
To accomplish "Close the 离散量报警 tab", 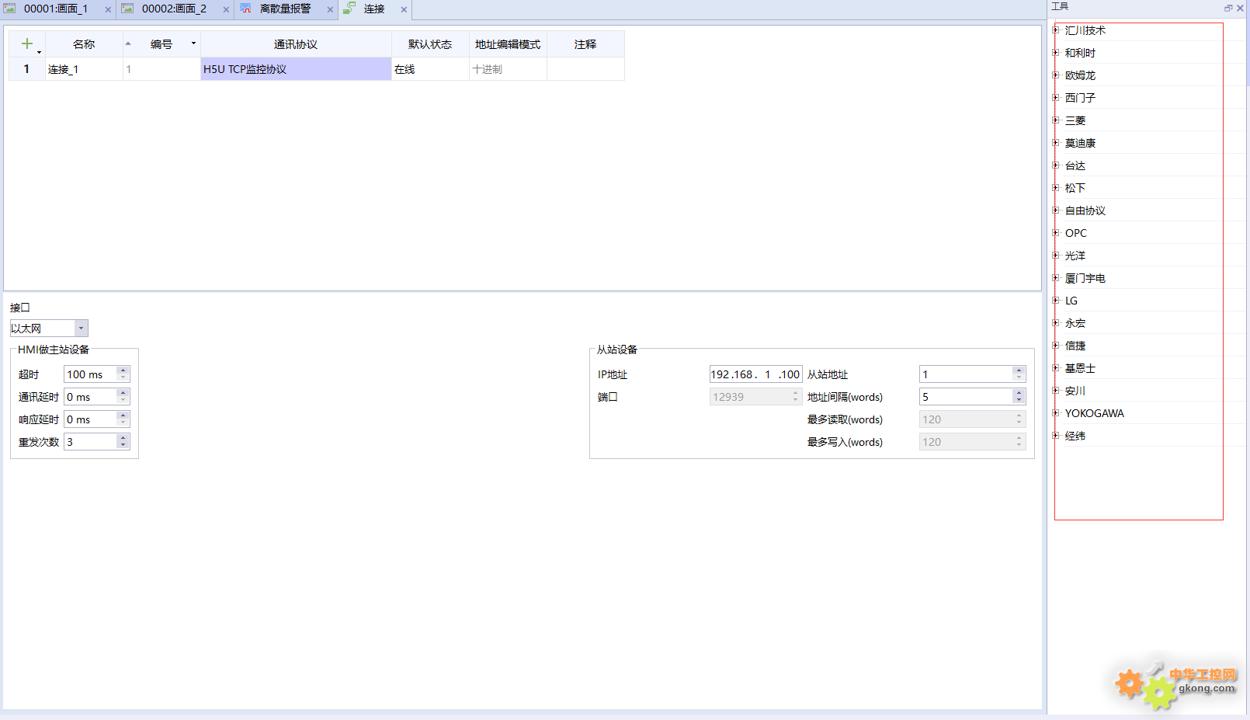I will (330, 9).
